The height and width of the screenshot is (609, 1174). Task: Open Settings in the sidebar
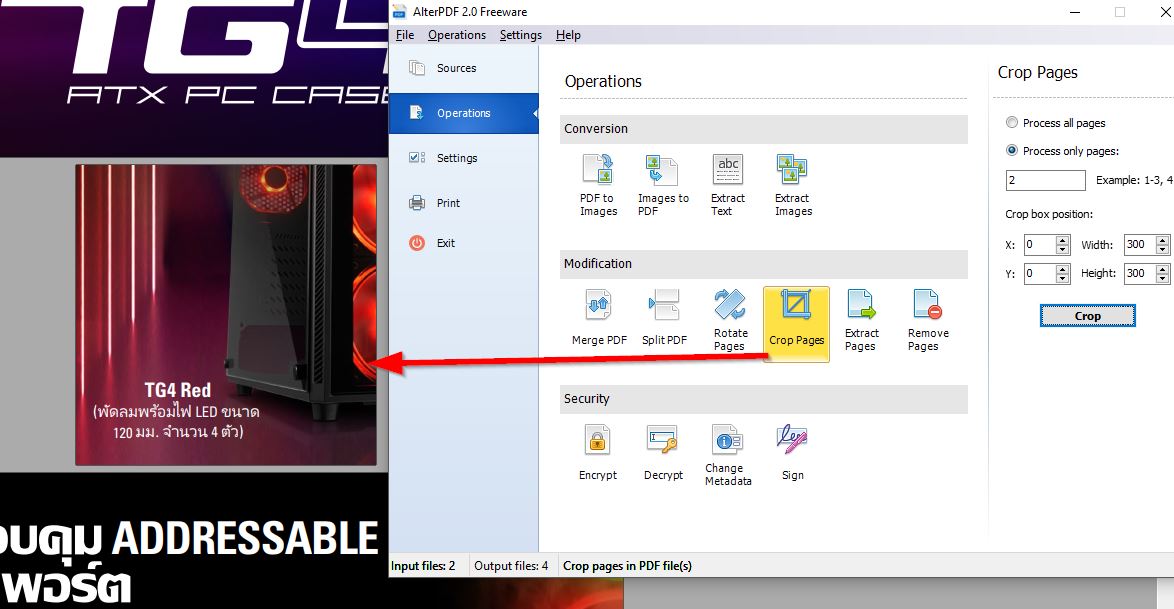pyautogui.click(x=463, y=158)
